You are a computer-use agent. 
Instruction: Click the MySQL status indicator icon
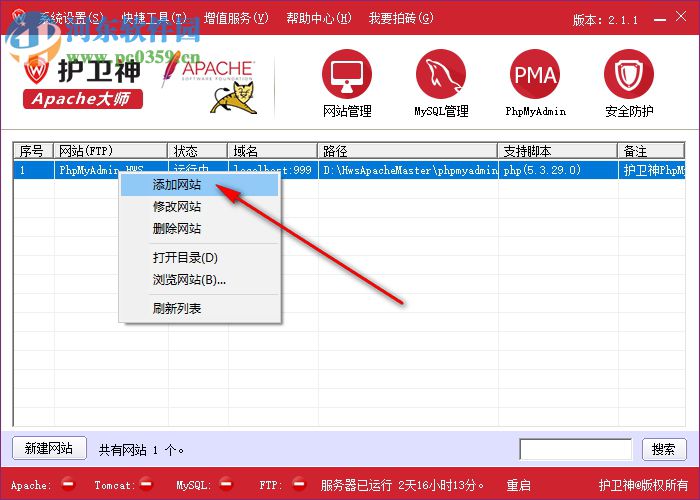pyautogui.click(x=226, y=484)
